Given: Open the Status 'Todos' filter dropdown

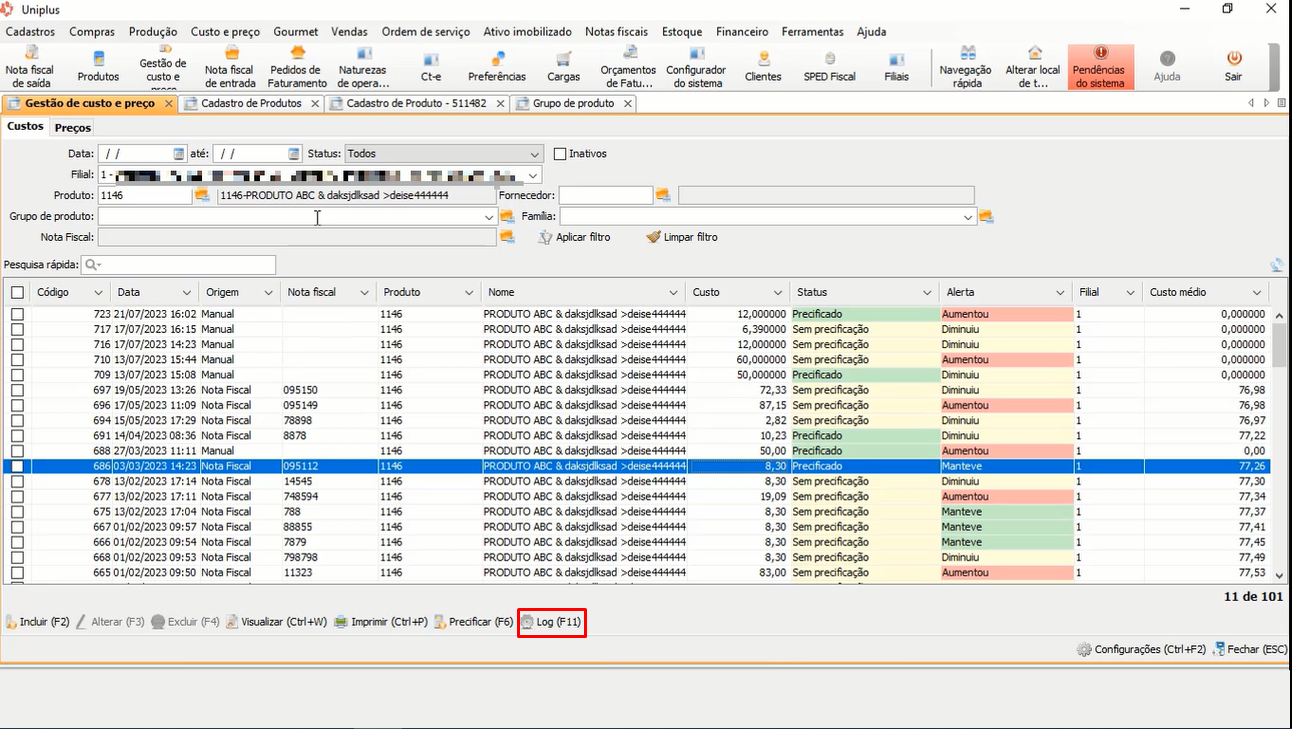Looking at the screenshot, I should coord(534,154).
